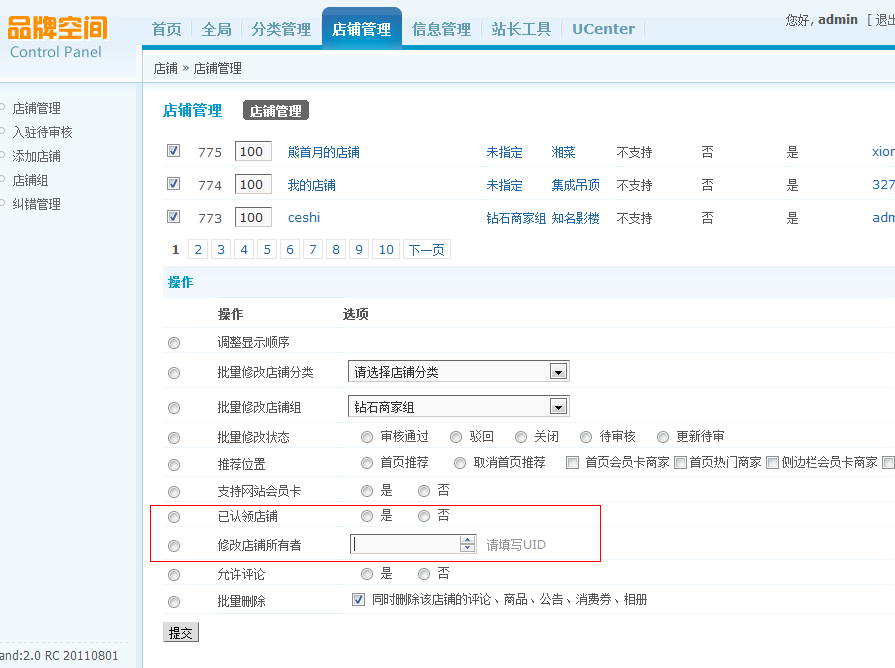Screen dimensions: 895x668
Task: Select 是 for 支持网站会员卡
Action: [x=367, y=491]
